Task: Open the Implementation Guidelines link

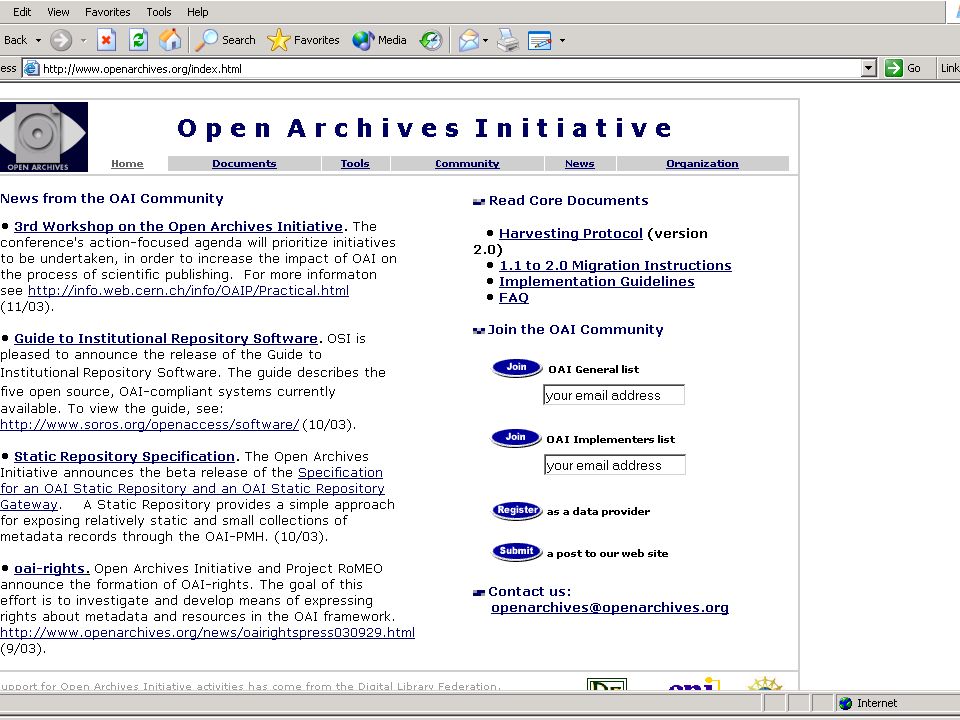Action: (597, 282)
